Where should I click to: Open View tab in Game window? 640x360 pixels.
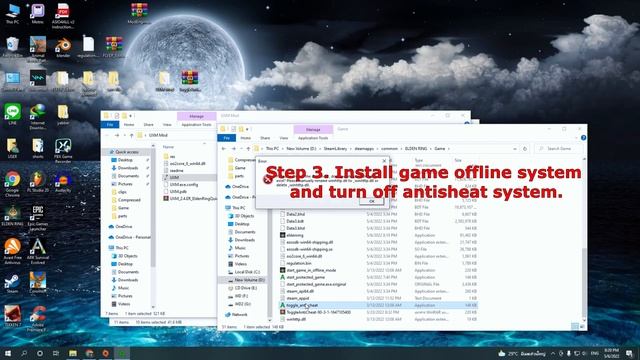(284, 138)
